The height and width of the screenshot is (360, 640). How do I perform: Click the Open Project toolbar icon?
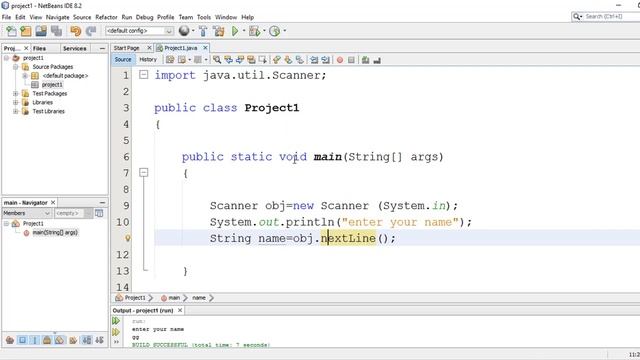pyautogui.click(x=41, y=31)
